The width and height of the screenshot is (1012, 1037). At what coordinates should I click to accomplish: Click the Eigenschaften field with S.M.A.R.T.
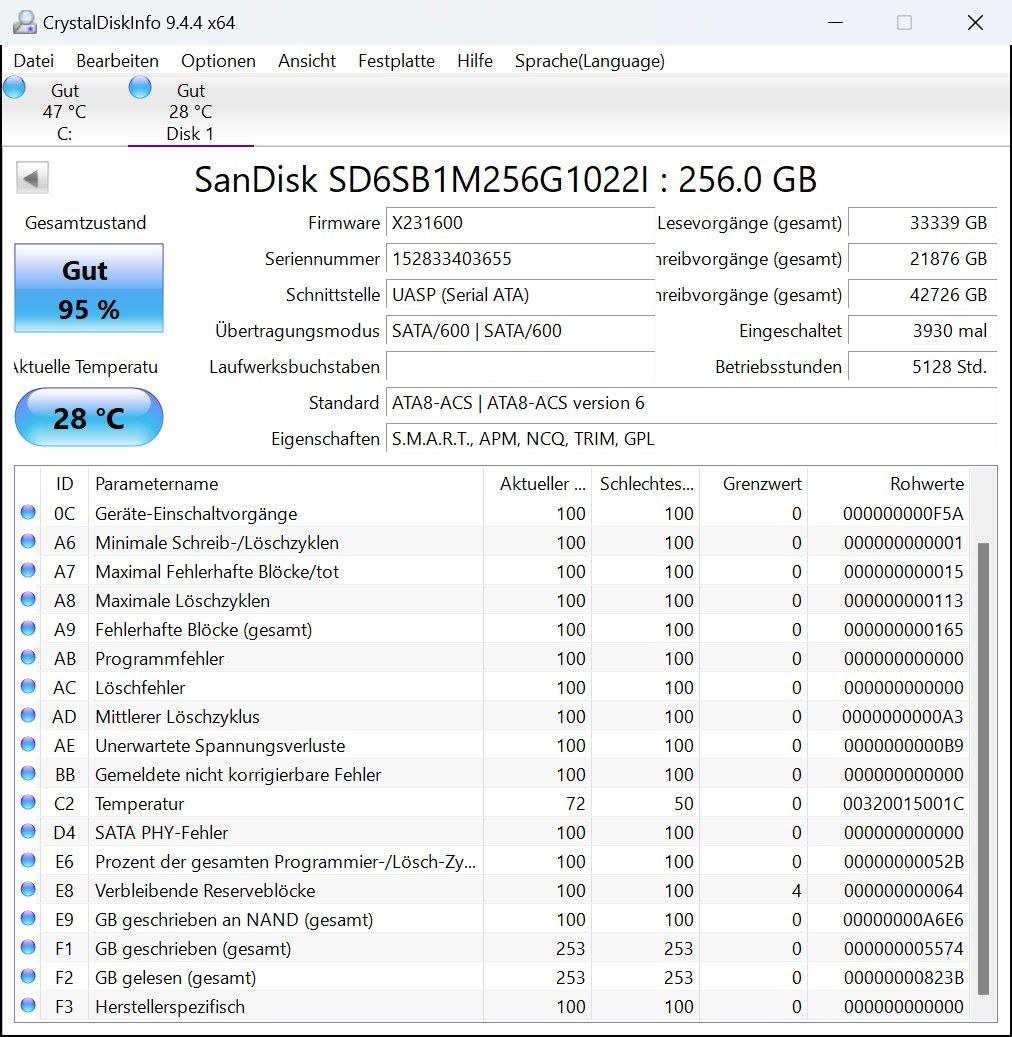tap(691, 438)
